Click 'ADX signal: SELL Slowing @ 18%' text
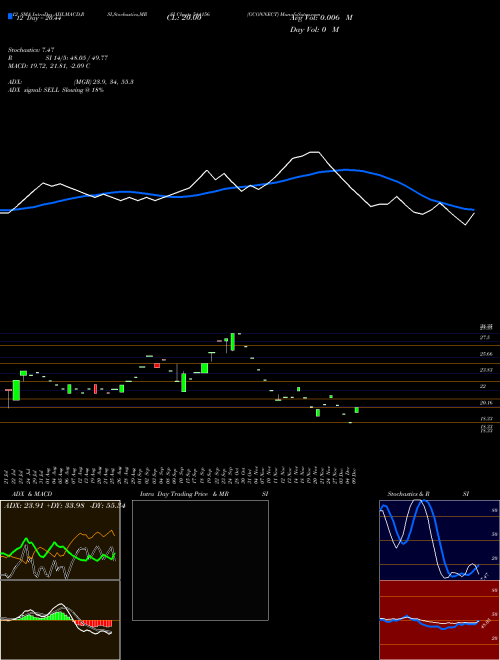Screen dimensions: 500x660 tap(56, 90)
